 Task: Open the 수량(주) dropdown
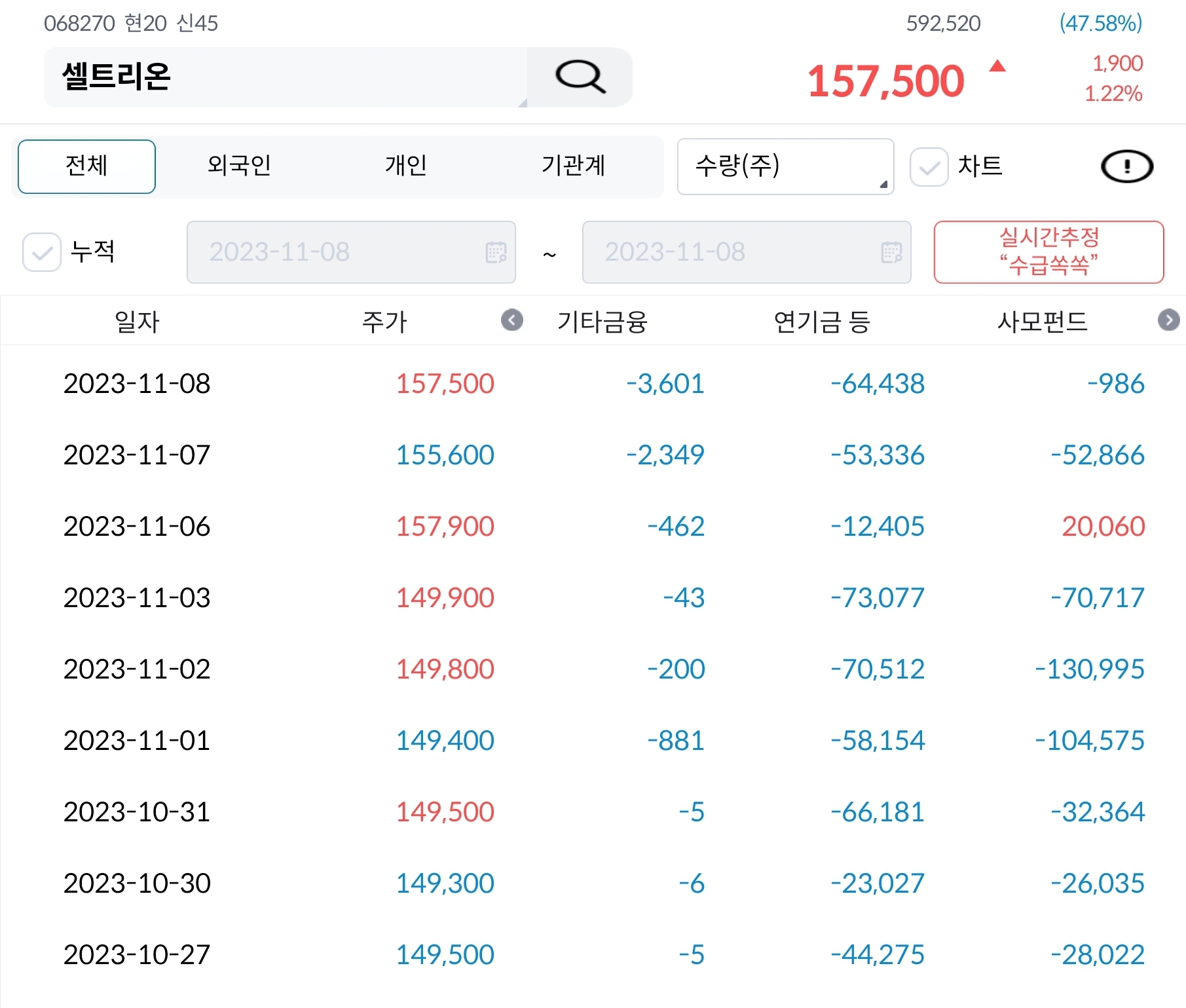tap(785, 166)
